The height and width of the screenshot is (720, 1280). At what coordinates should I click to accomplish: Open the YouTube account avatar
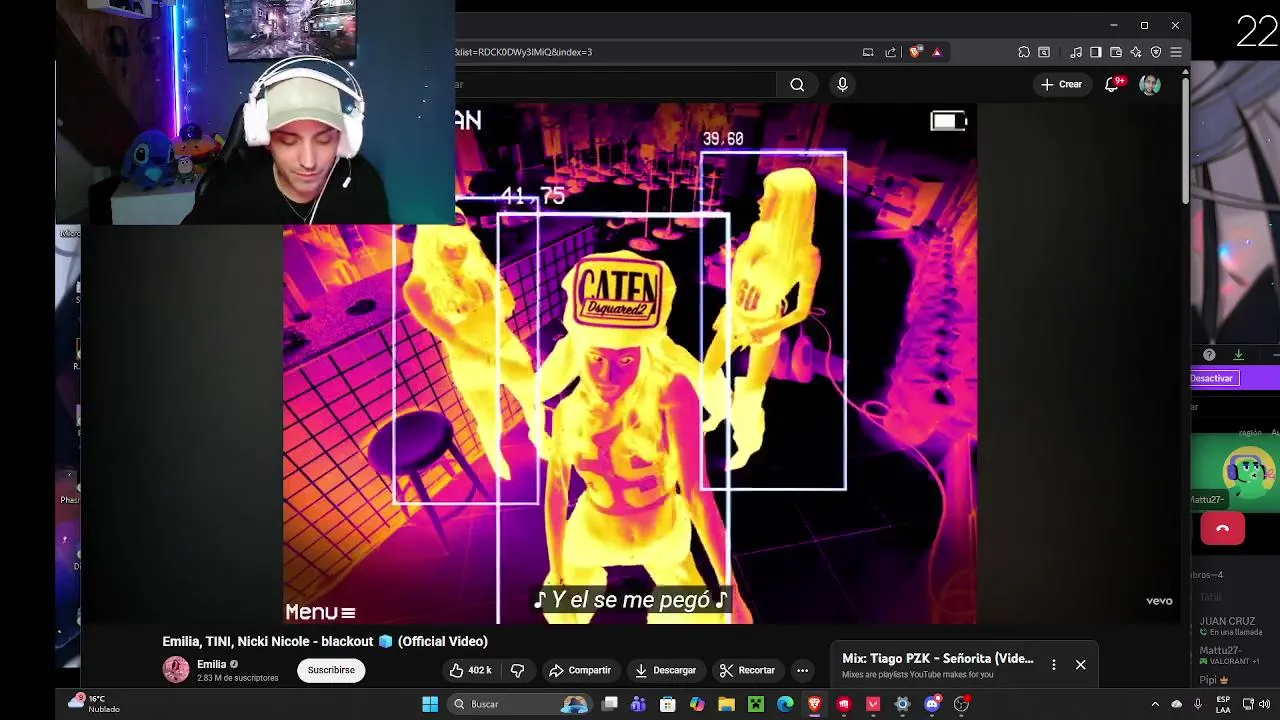[1150, 85]
